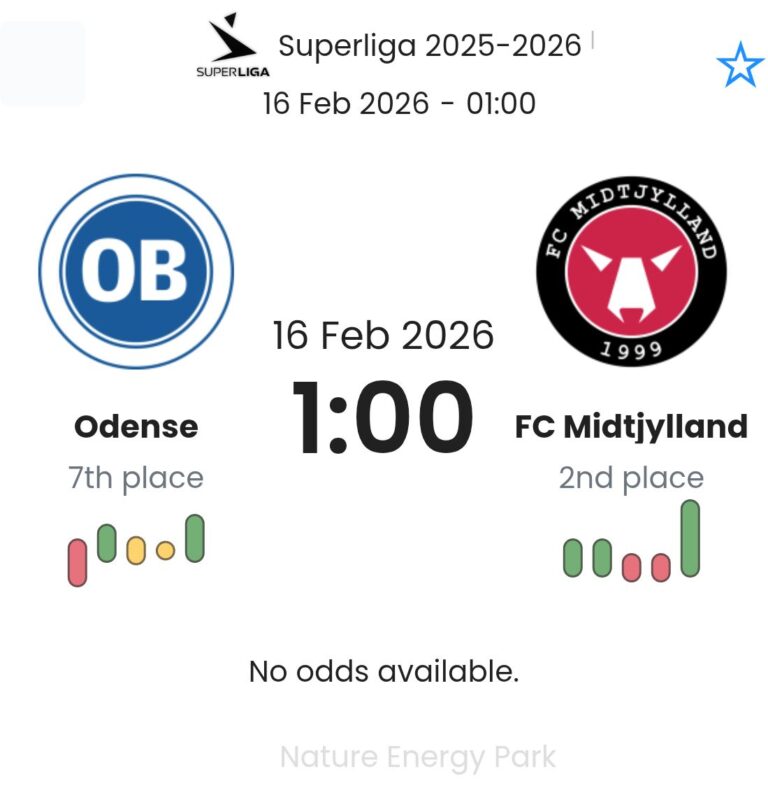Image resolution: width=768 pixels, height=788 pixels.
Task: Select the FC Midtjylland team name
Action: click(631, 427)
